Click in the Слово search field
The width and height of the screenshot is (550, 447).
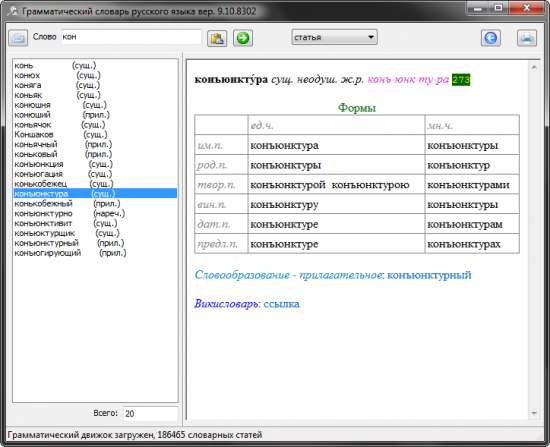(131, 37)
